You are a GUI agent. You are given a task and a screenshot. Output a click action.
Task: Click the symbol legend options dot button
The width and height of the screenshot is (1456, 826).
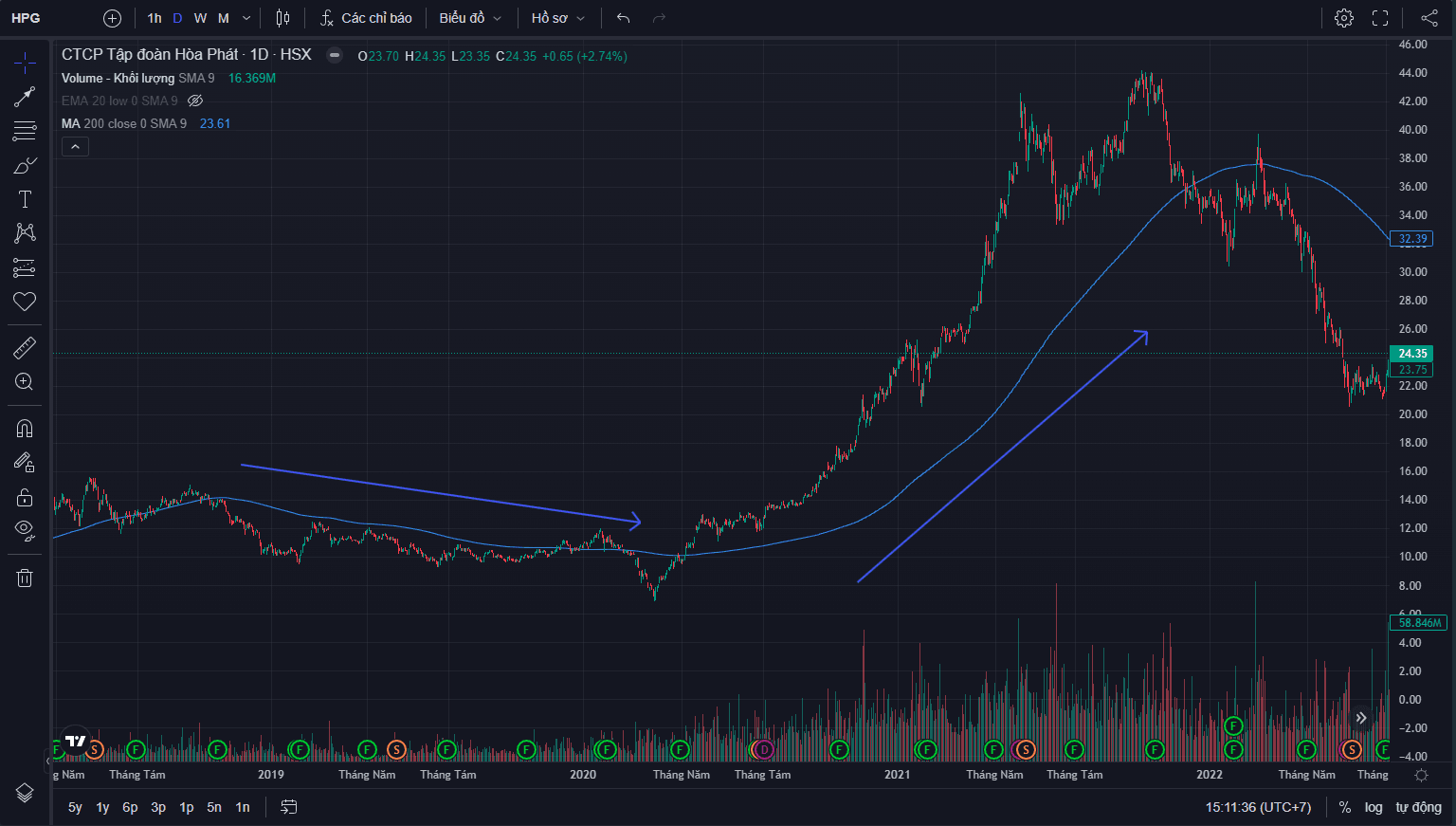[x=335, y=55]
